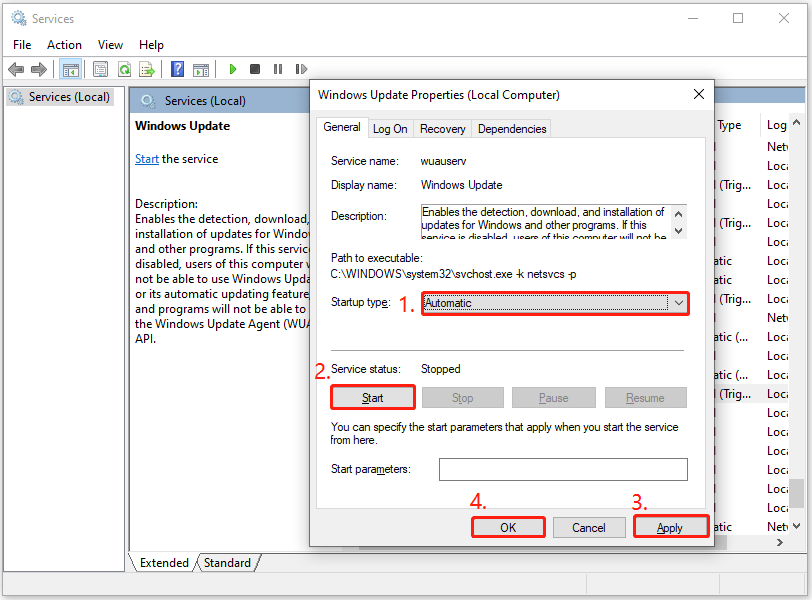Image resolution: width=812 pixels, height=600 pixels.
Task: Open the Dependencies tab
Action: tap(512, 129)
